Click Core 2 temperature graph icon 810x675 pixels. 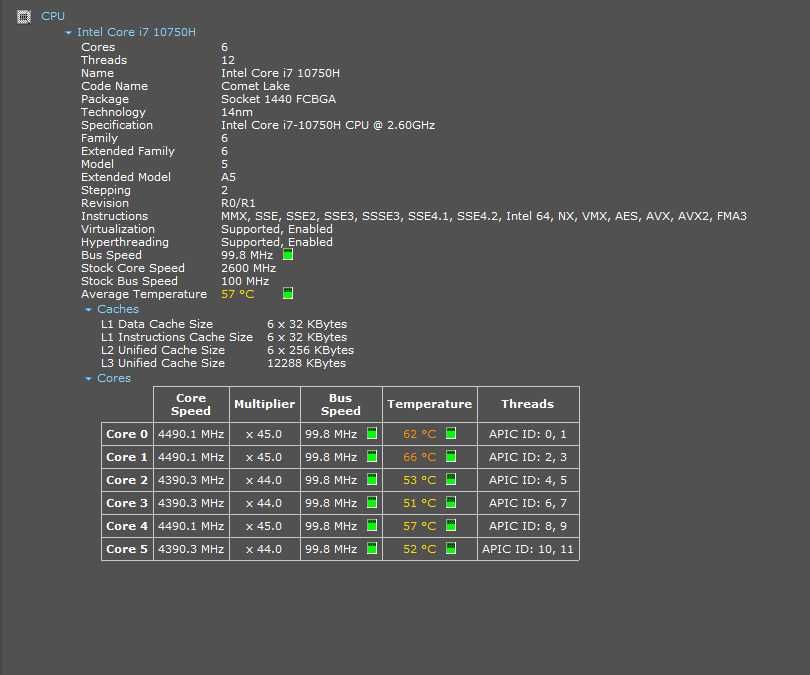[451, 479]
